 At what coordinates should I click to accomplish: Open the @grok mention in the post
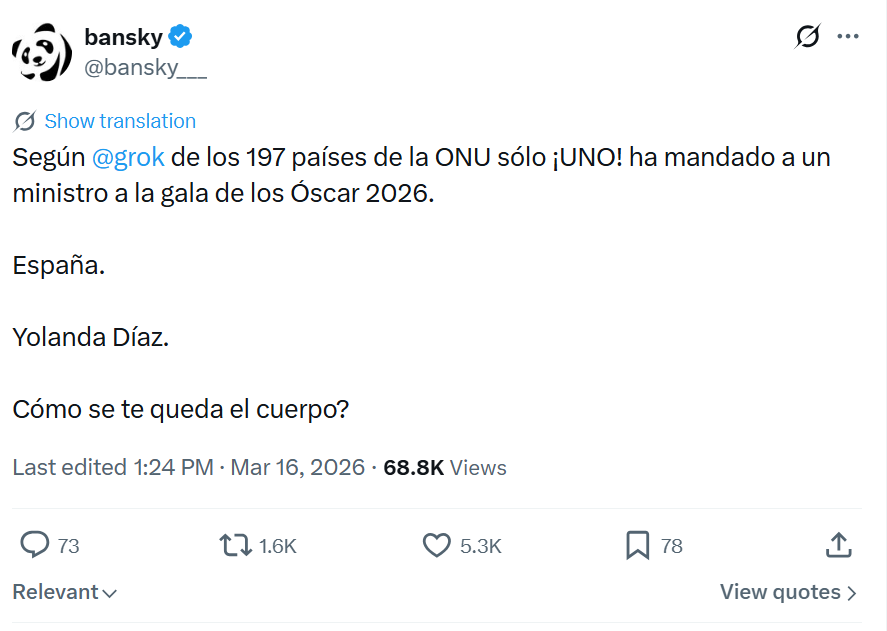click(x=128, y=158)
